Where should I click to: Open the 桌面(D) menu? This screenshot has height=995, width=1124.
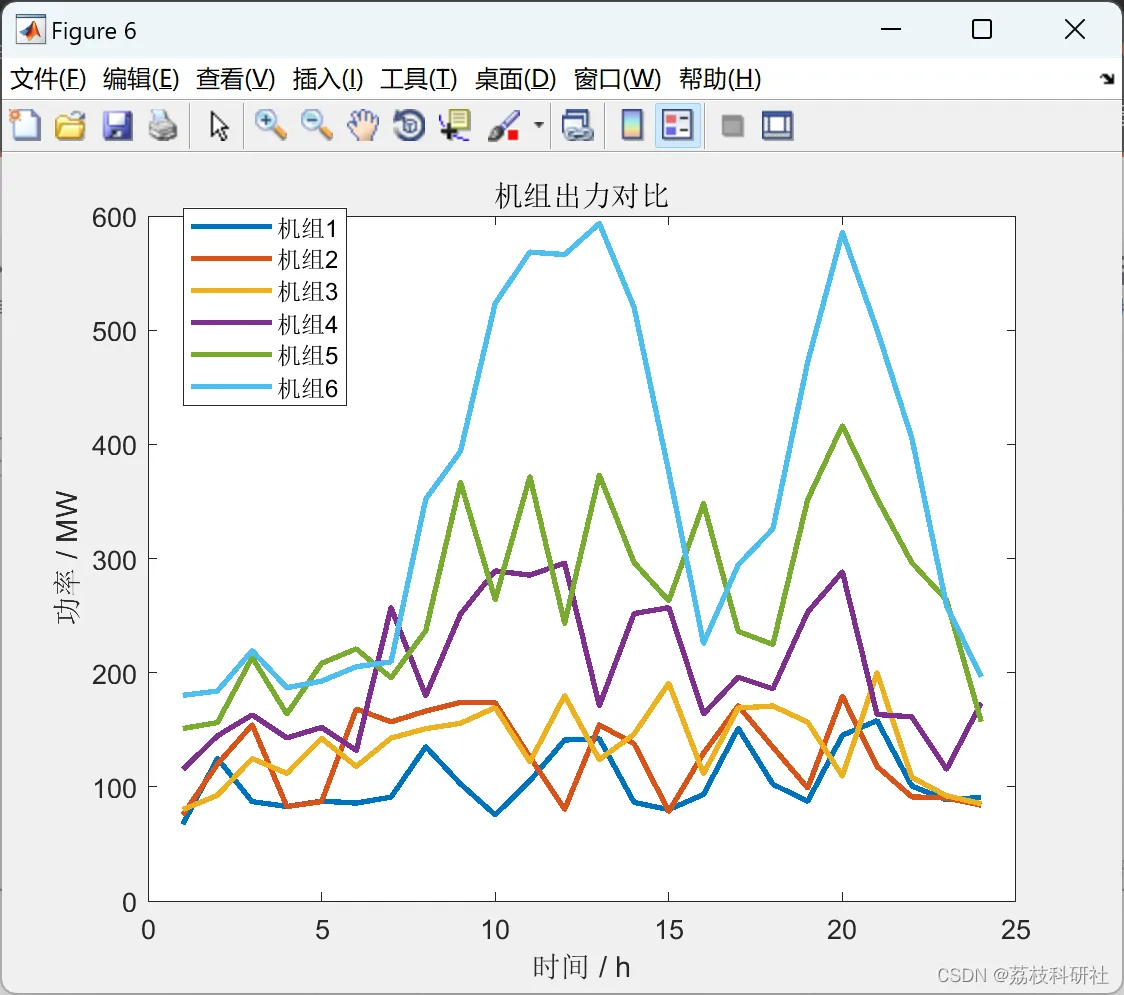coord(515,79)
